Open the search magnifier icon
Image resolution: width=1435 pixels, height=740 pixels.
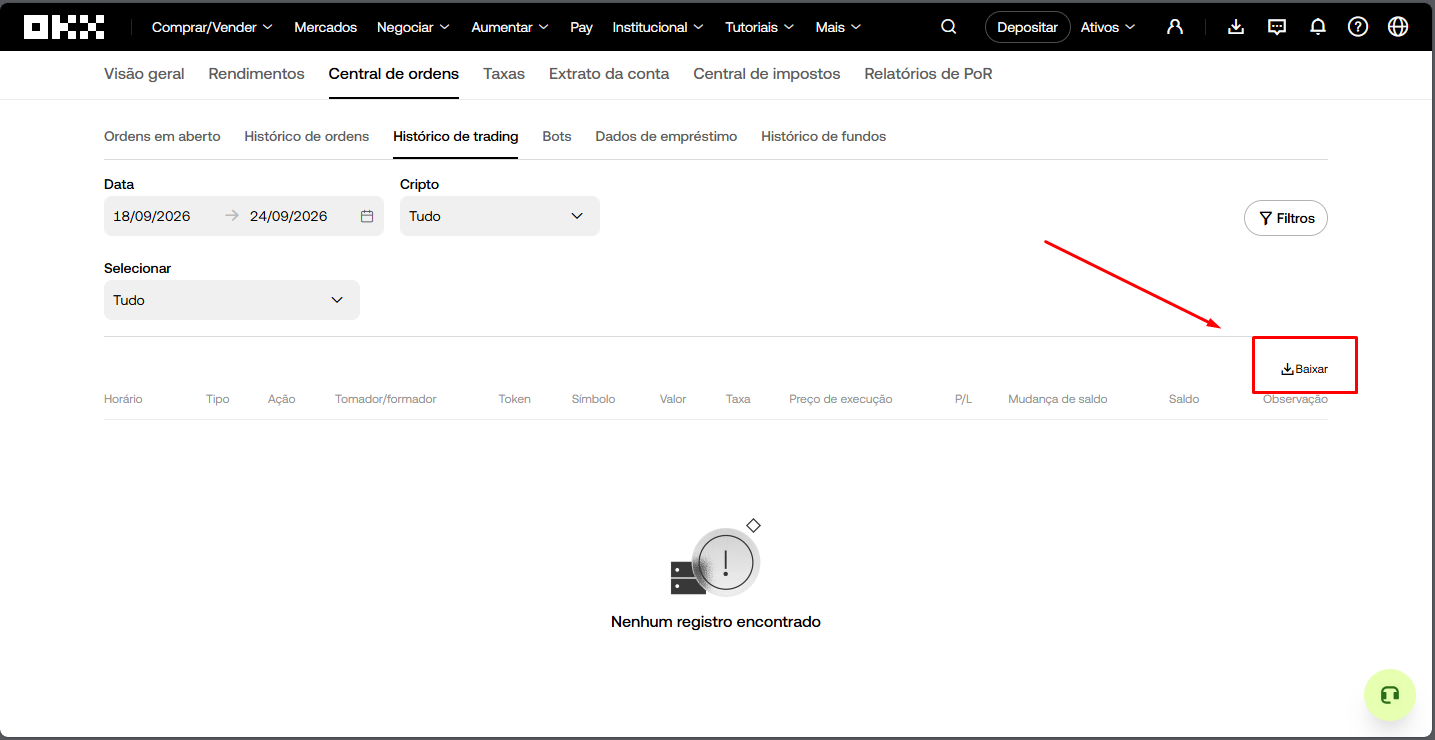point(949,27)
